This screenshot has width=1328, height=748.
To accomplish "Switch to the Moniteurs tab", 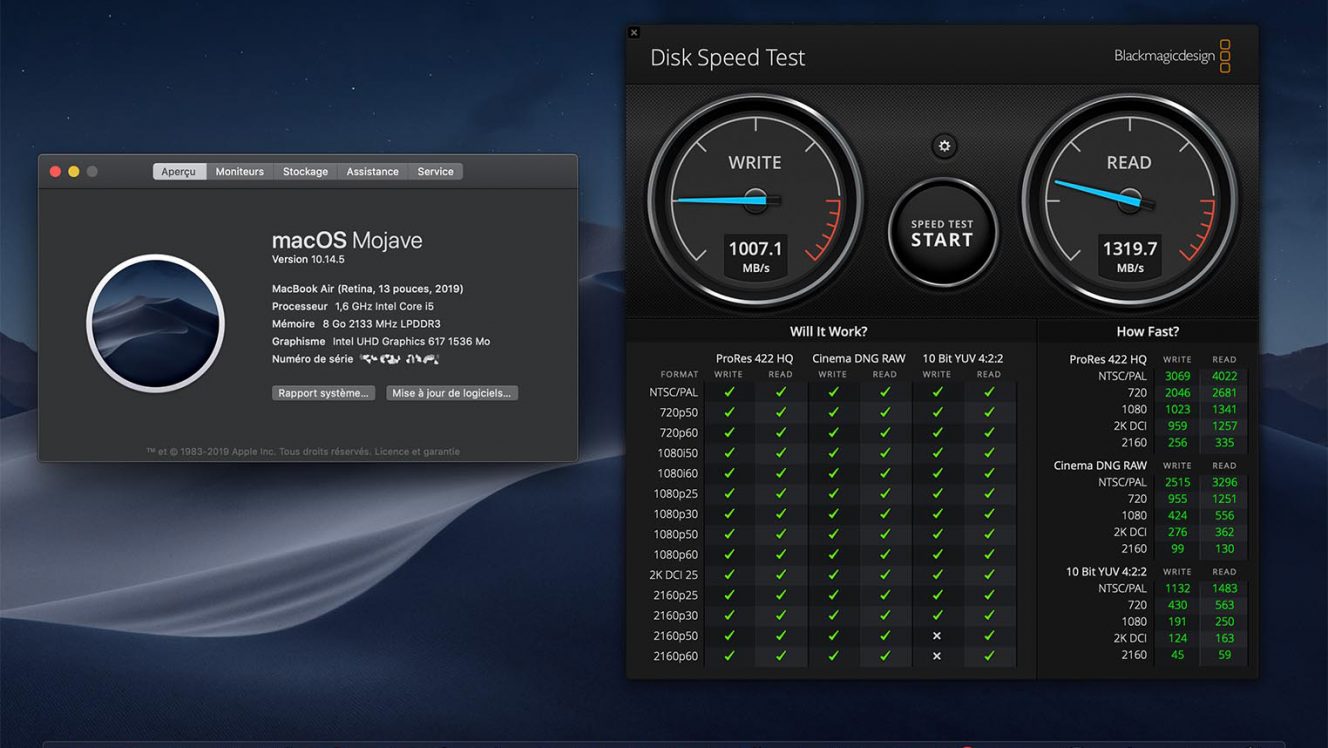I will [240, 172].
